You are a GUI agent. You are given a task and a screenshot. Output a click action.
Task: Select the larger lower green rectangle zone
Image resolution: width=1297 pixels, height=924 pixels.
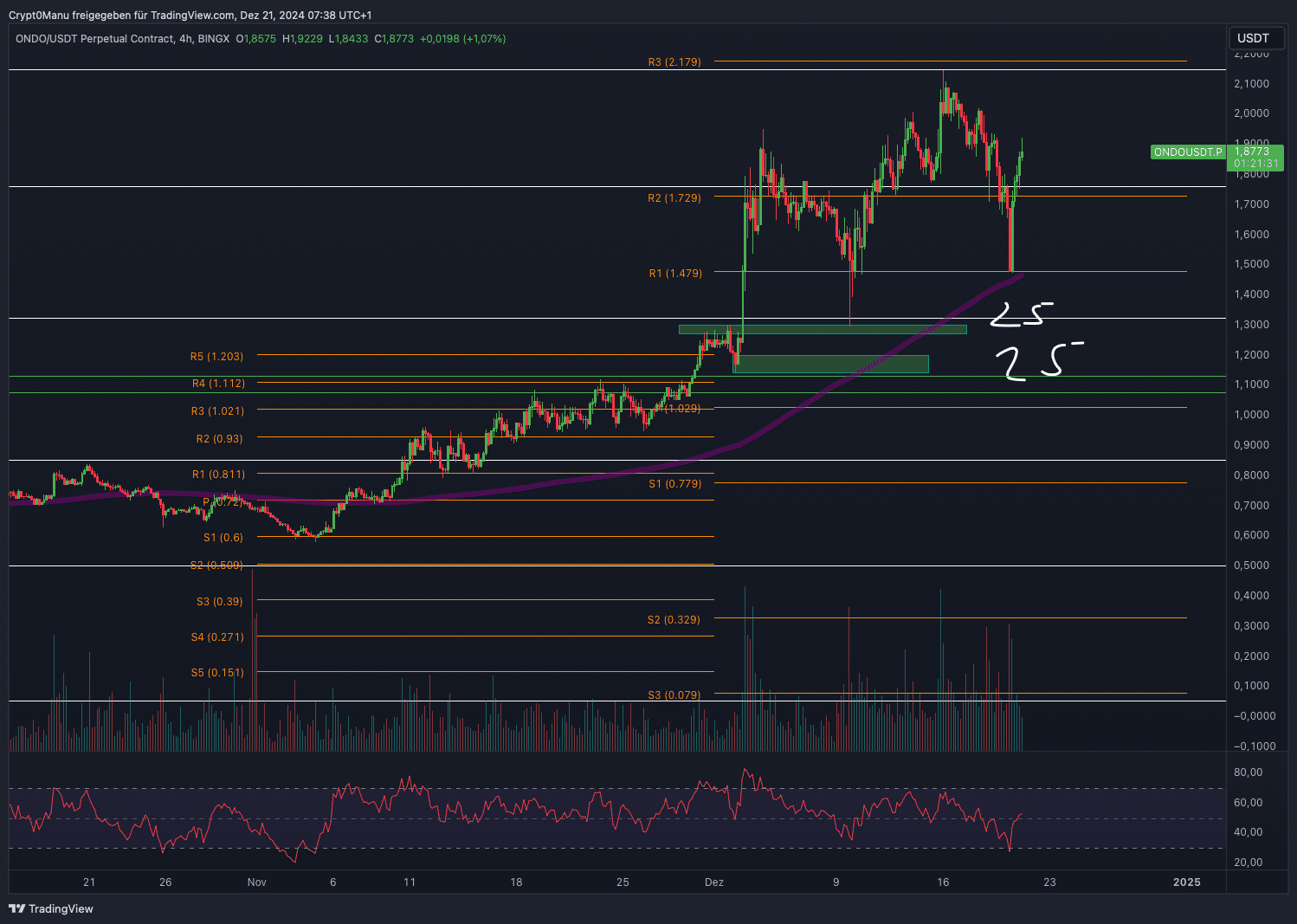point(830,365)
